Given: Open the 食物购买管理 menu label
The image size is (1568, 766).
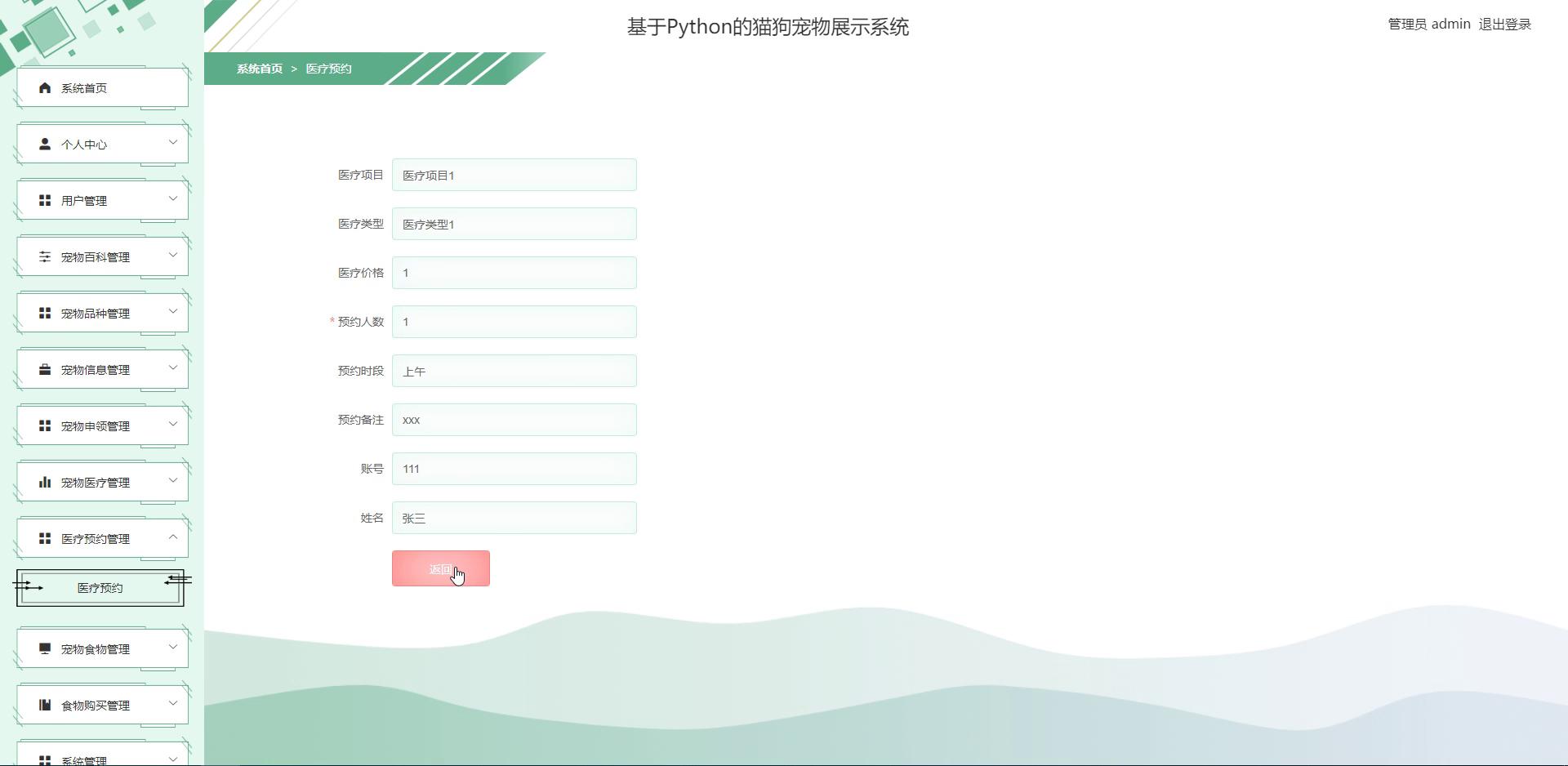Looking at the screenshot, I should [96, 706].
